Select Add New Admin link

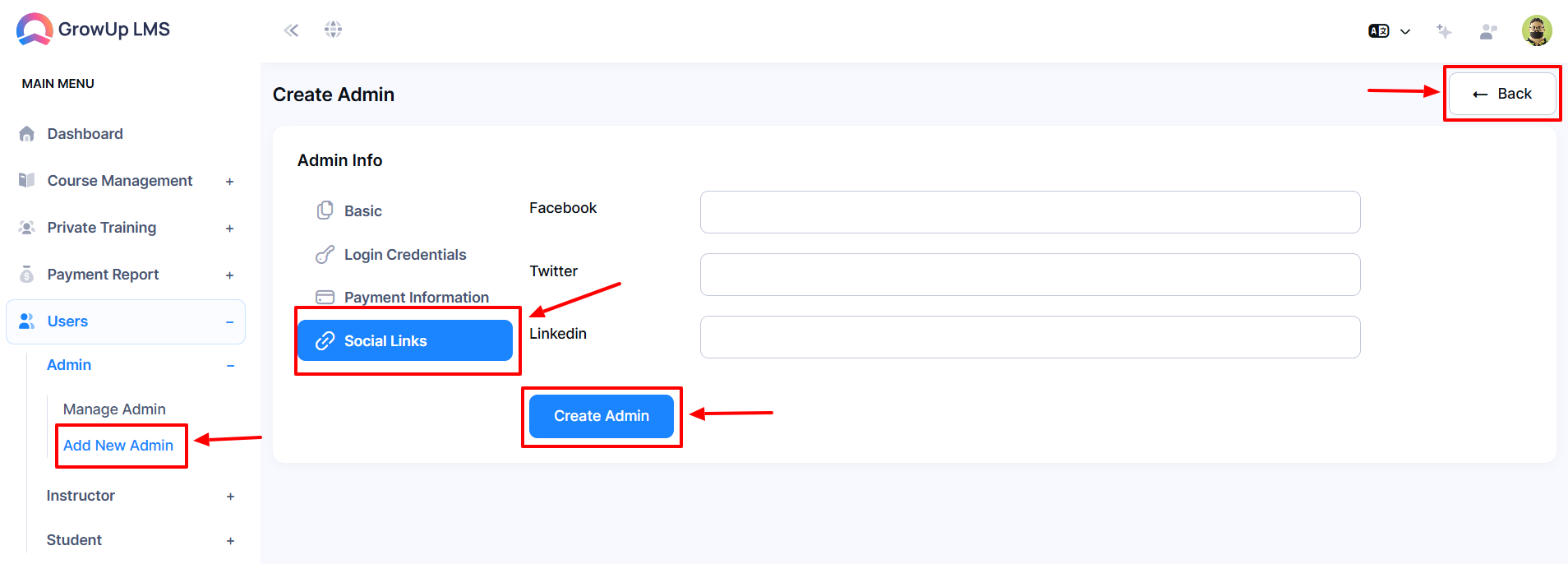coord(118,446)
